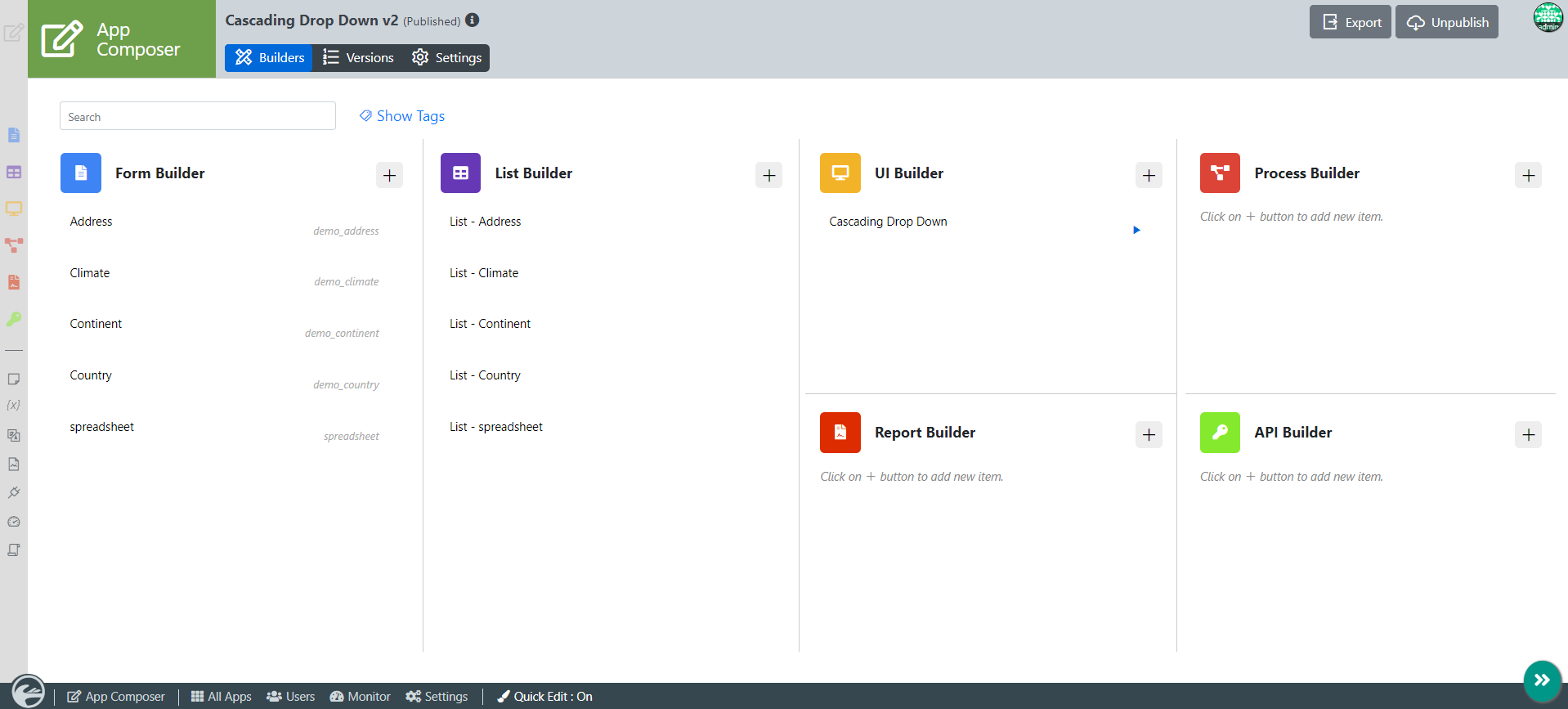Open the Continent form

[x=96, y=324]
